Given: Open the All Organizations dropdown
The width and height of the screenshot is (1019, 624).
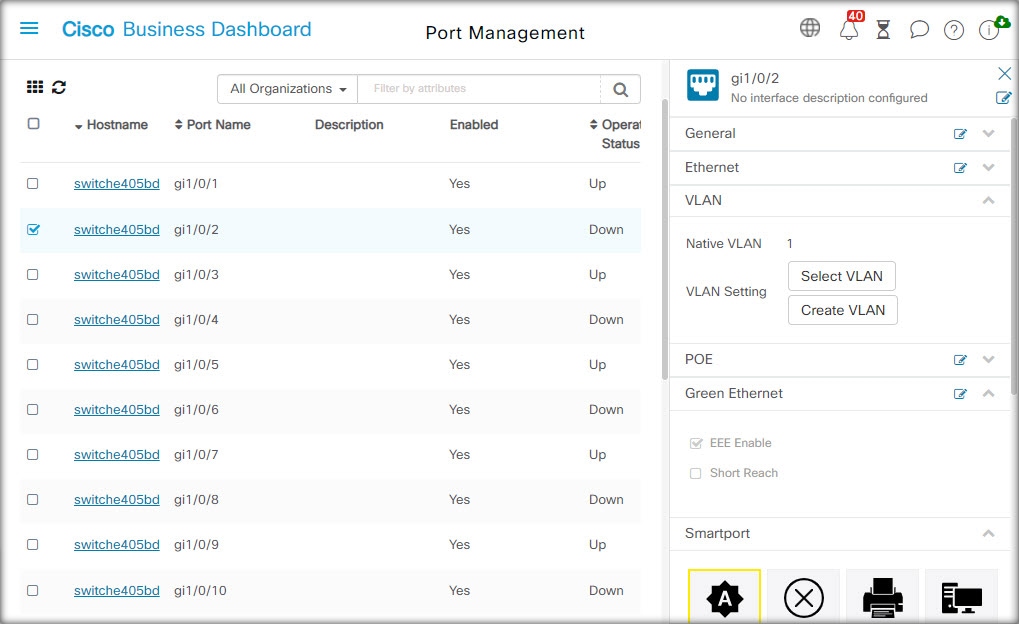Looking at the screenshot, I should coord(287,89).
